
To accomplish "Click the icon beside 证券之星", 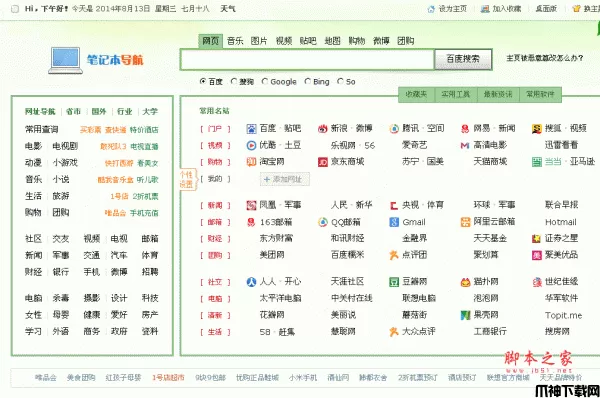I will coord(536,239).
